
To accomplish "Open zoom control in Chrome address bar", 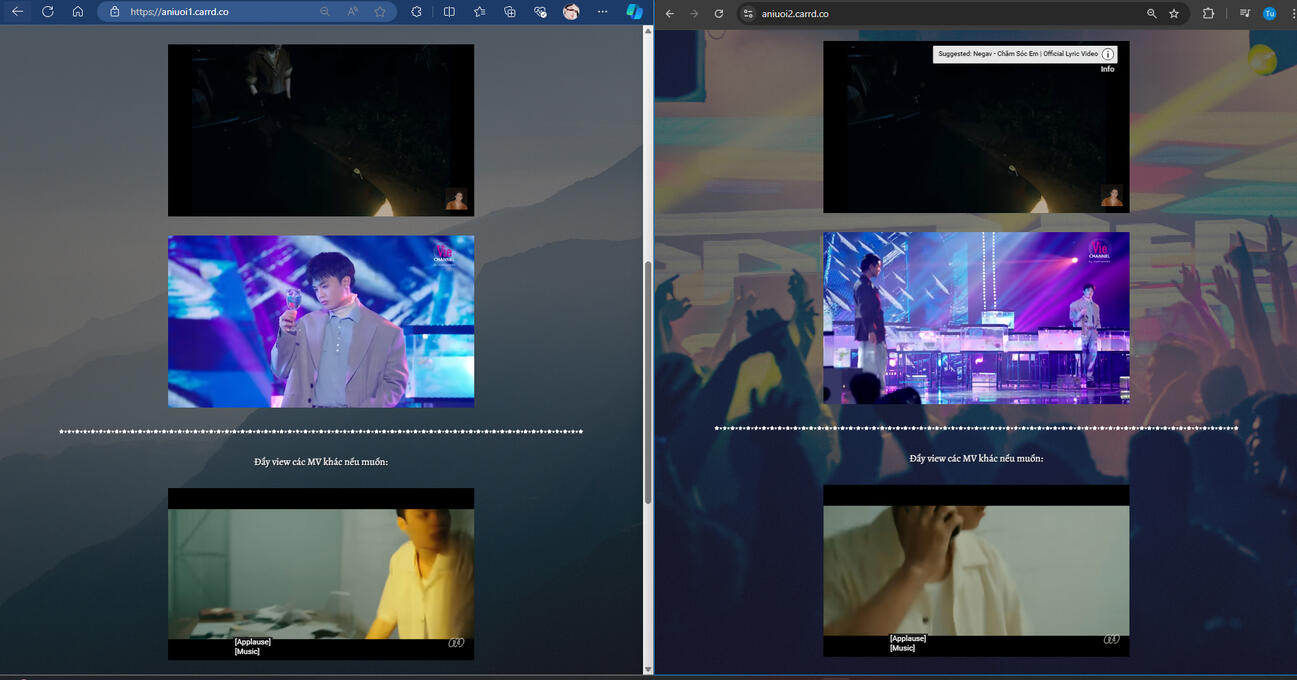I will pos(1152,14).
